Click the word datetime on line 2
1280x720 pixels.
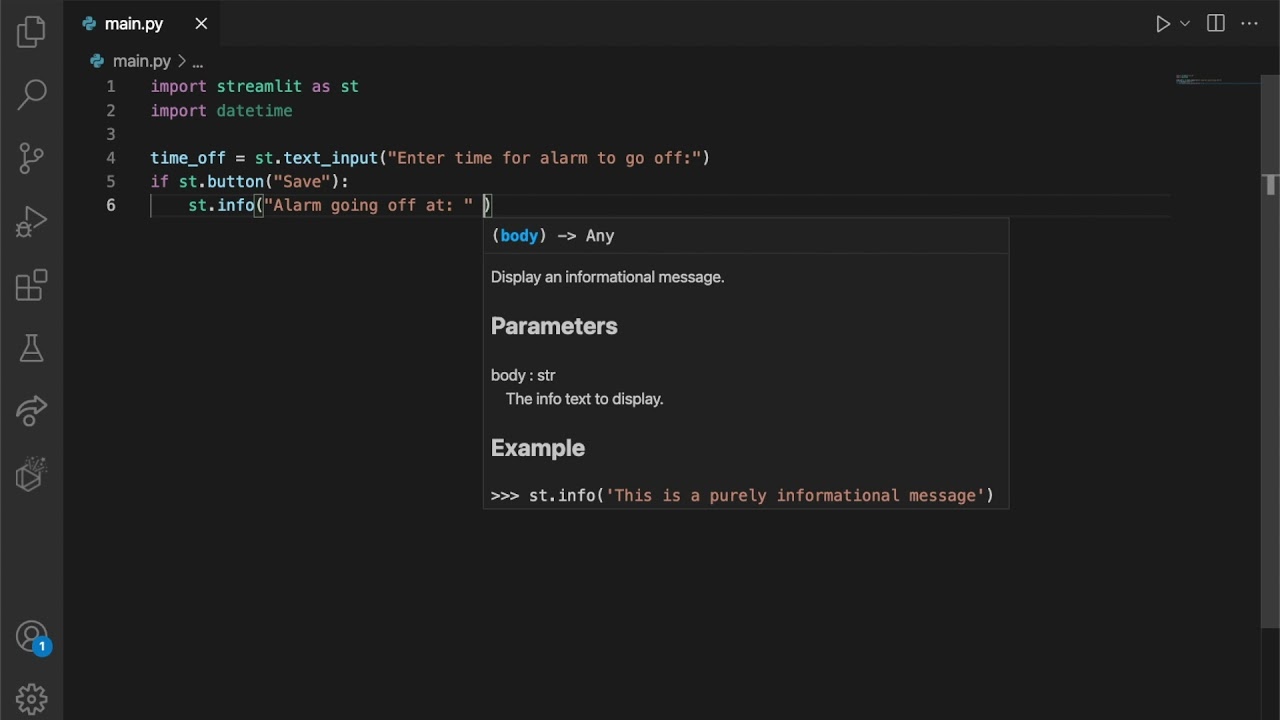(x=254, y=111)
